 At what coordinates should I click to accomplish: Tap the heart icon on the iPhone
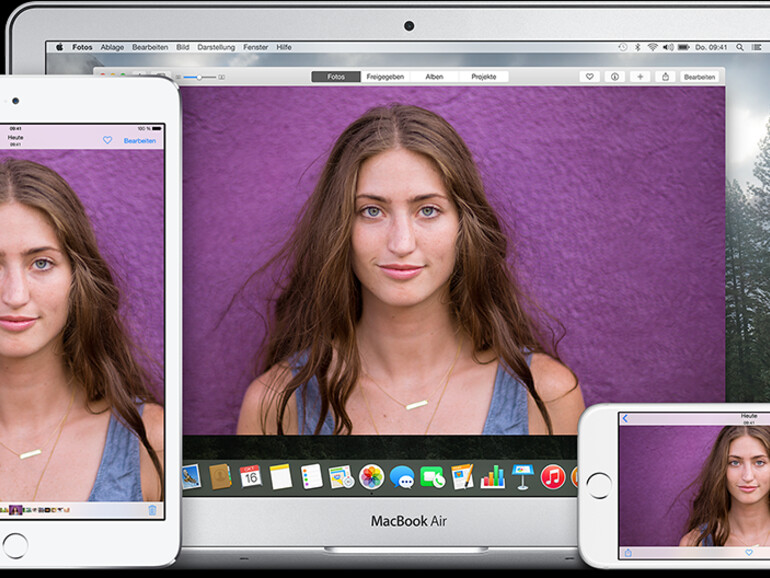pos(749,552)
